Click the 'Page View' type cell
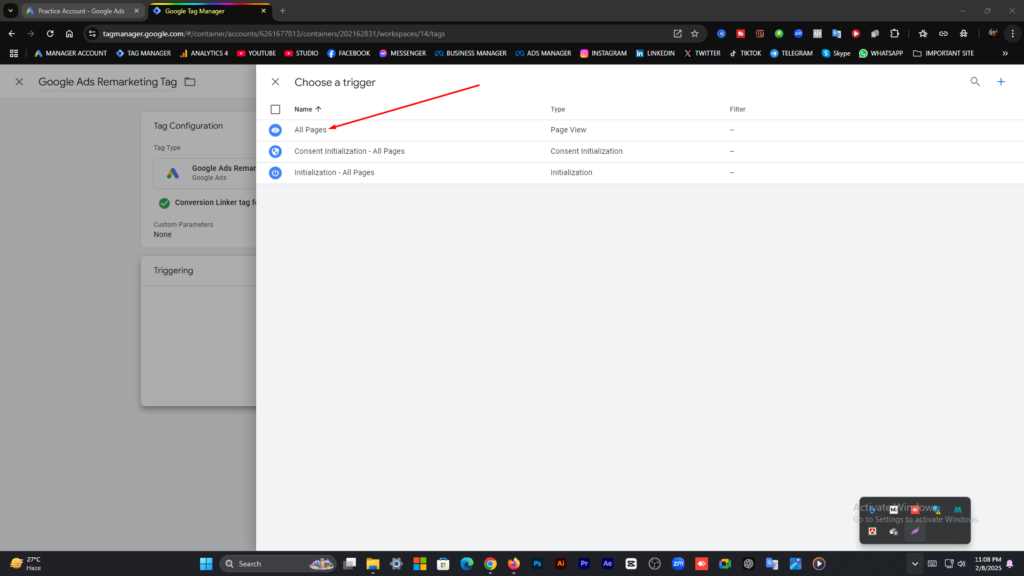This screenshot has width=1024, height=576. coord(568,130)
